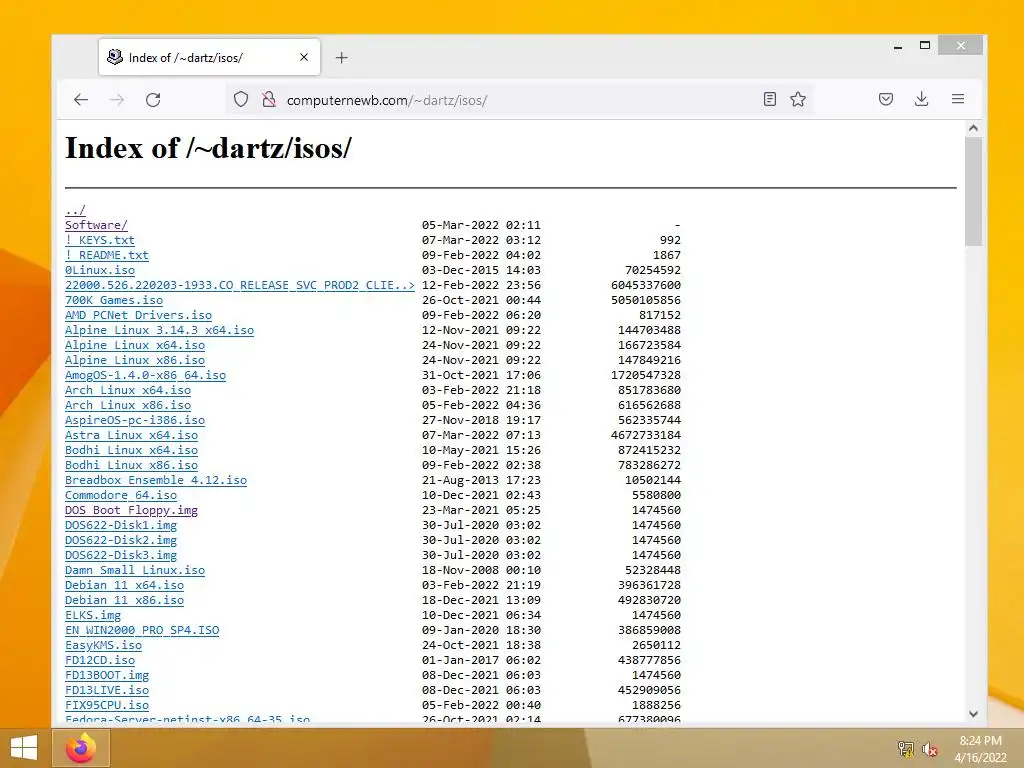Viewport: 1024px width, 768px height.
Task: Click Bodhi Linux x64.iso link
Action: pos(131,451)
